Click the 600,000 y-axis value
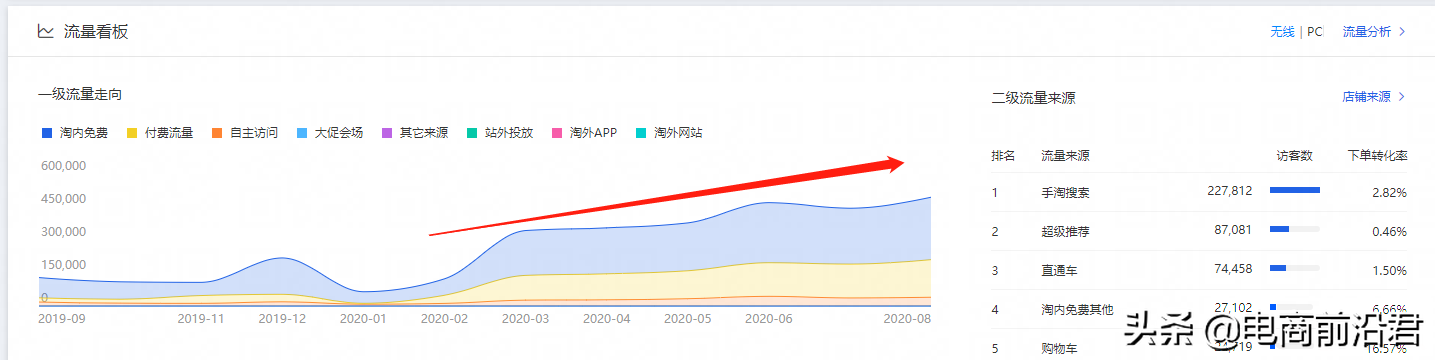This screenshot has height=360, width=1435. (63, 165)
